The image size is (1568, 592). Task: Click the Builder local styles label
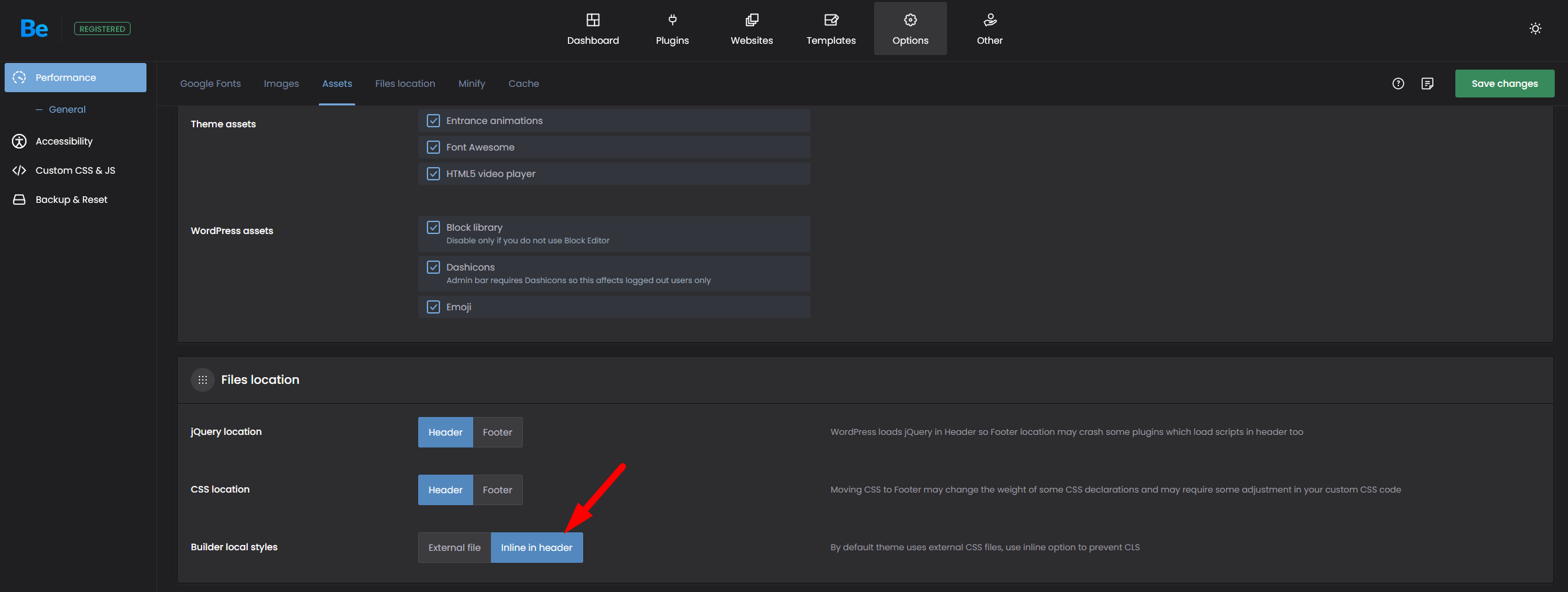234,547
